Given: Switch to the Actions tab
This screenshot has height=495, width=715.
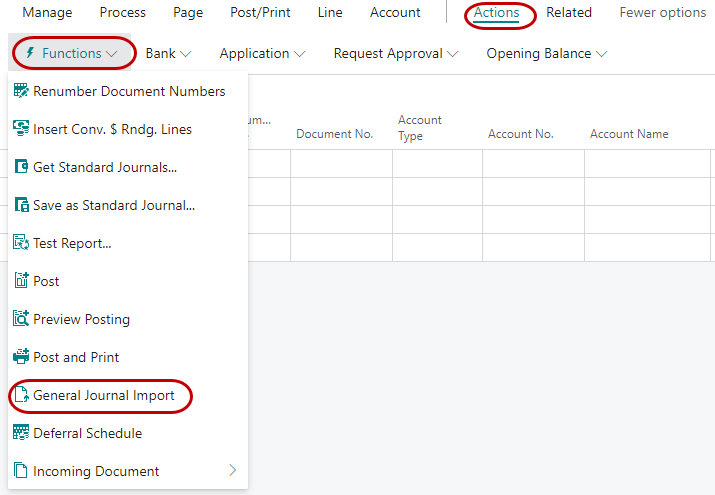Looking at the screenshot, I should 496,13.
